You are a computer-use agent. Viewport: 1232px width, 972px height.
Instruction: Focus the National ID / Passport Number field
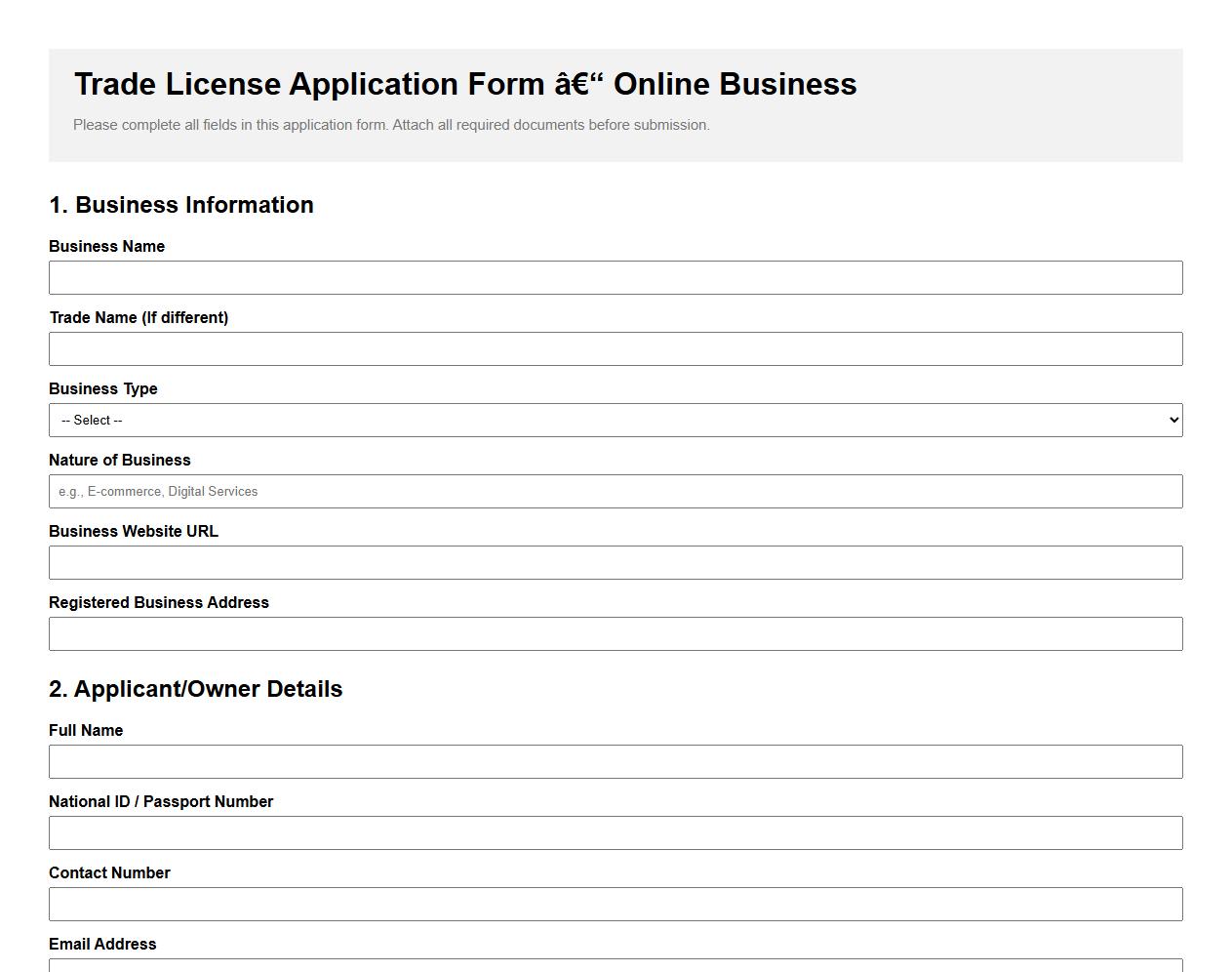[x=616, y=832]
